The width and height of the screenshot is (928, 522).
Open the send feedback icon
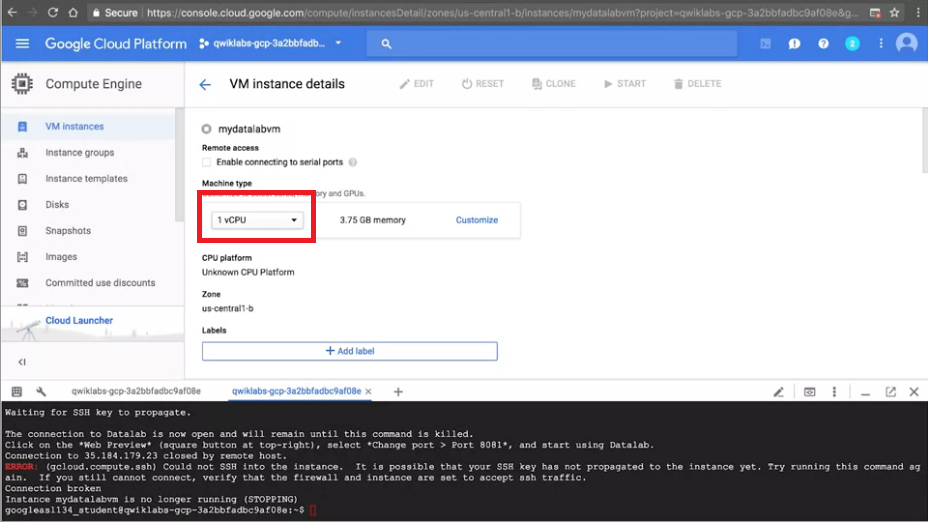[x=794, y=43]
